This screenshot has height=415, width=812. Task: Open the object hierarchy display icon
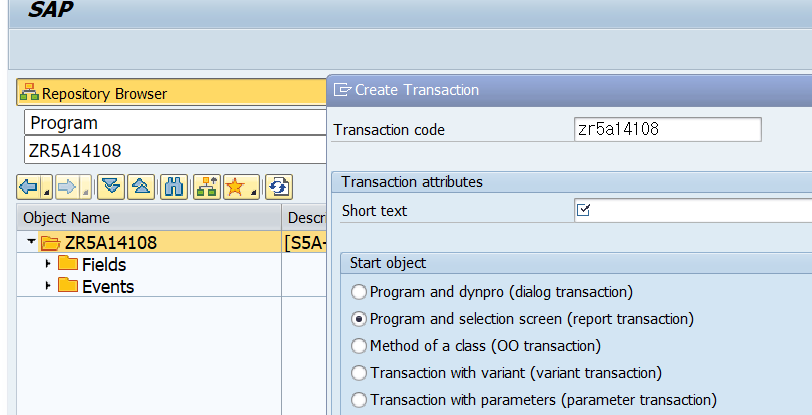click(x=207, y=187)
